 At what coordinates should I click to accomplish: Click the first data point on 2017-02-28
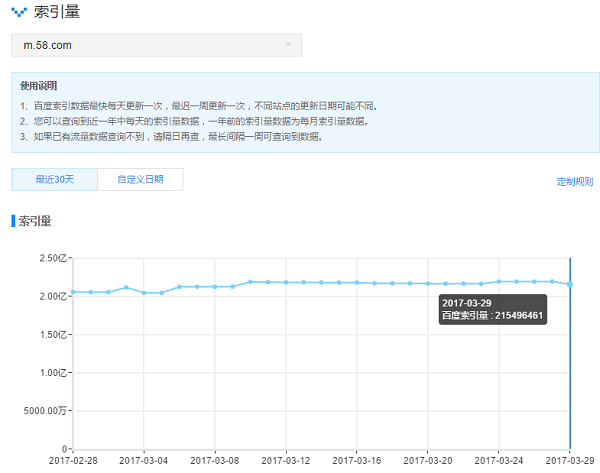[x=73, y=292]
